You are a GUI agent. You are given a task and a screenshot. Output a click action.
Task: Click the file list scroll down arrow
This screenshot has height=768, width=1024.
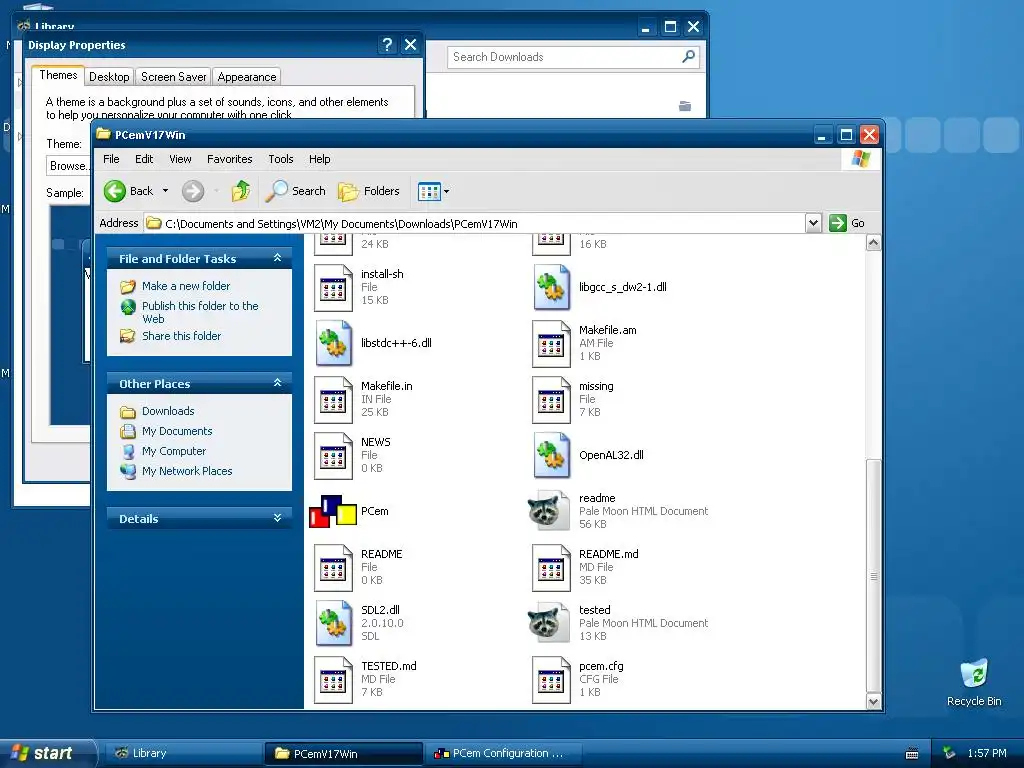coord(873,701)
